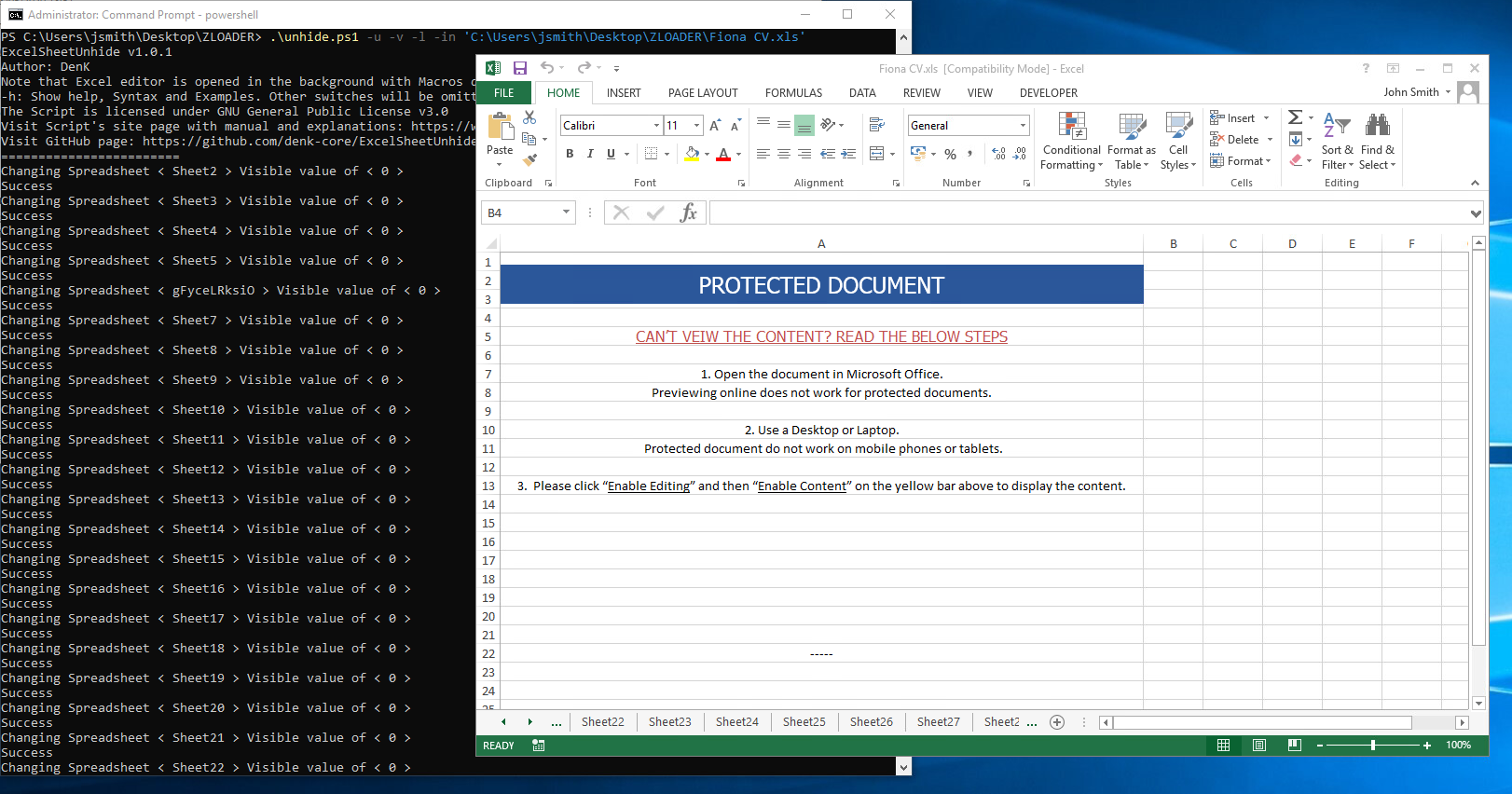
Task: Click the Paste clipboard icon
Action: pos(501,127)
